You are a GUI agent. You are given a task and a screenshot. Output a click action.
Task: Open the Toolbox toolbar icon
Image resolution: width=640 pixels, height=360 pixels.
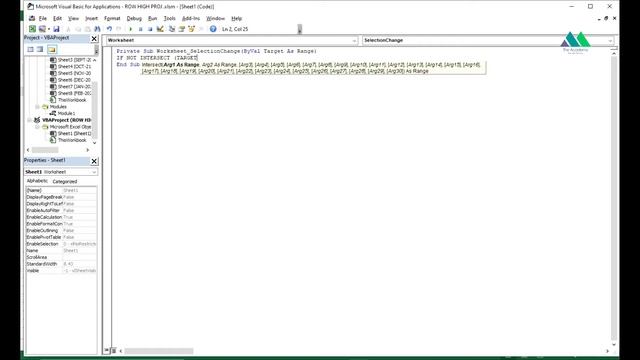201,29
